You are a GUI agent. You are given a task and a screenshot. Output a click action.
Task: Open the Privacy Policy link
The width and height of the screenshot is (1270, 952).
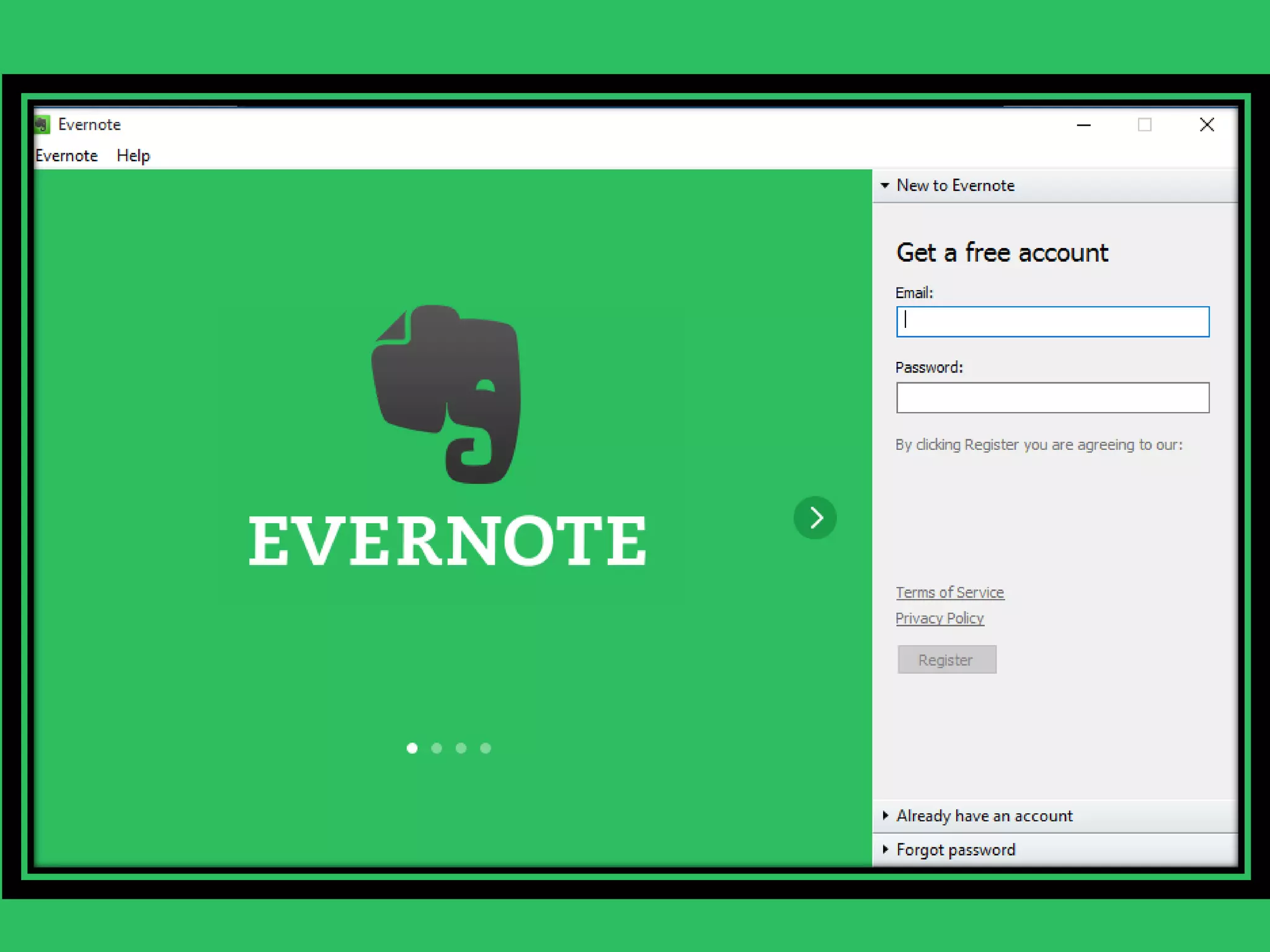(x=939, y=619)
